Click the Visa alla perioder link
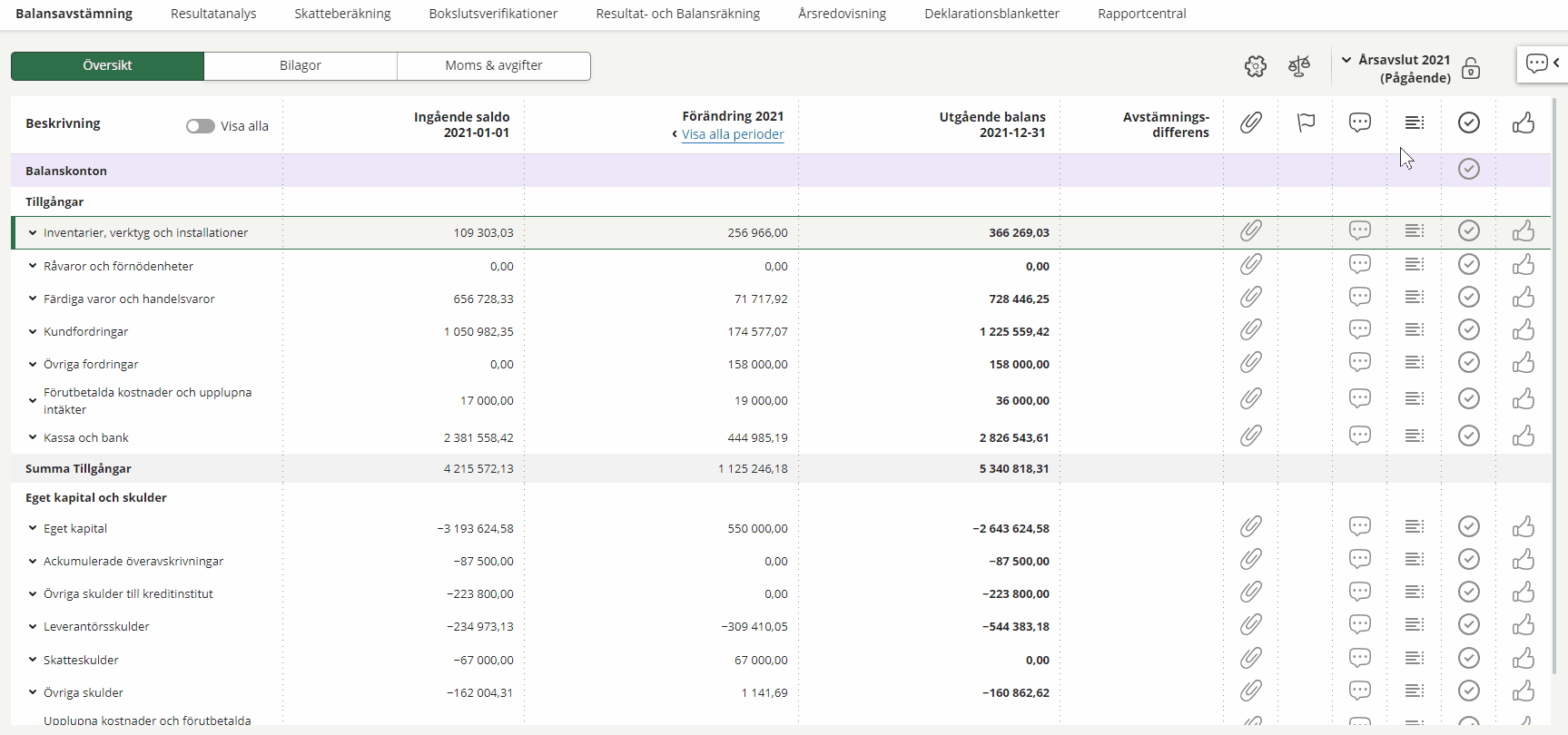1568x735 pixels. pos(733,134)
